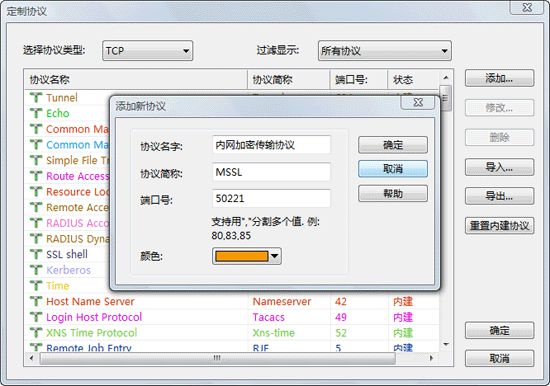Click the icon beside RADIUS Dyna row
The image size is (550, 386).
pyautogui.click(x=36, y=239)
